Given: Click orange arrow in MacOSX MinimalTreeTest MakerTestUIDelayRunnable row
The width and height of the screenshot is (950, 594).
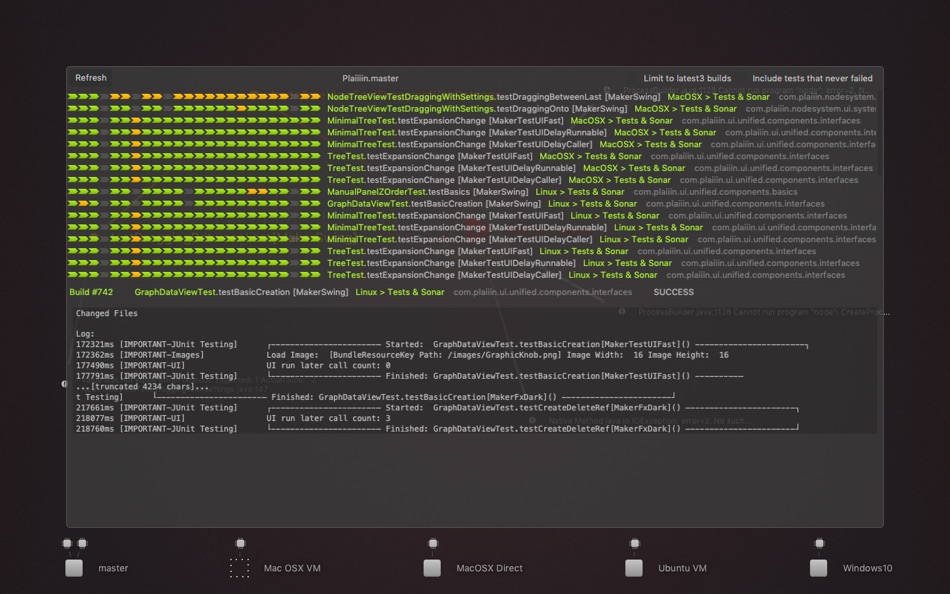Looking at the screenshot, I should tap(136, 132).
